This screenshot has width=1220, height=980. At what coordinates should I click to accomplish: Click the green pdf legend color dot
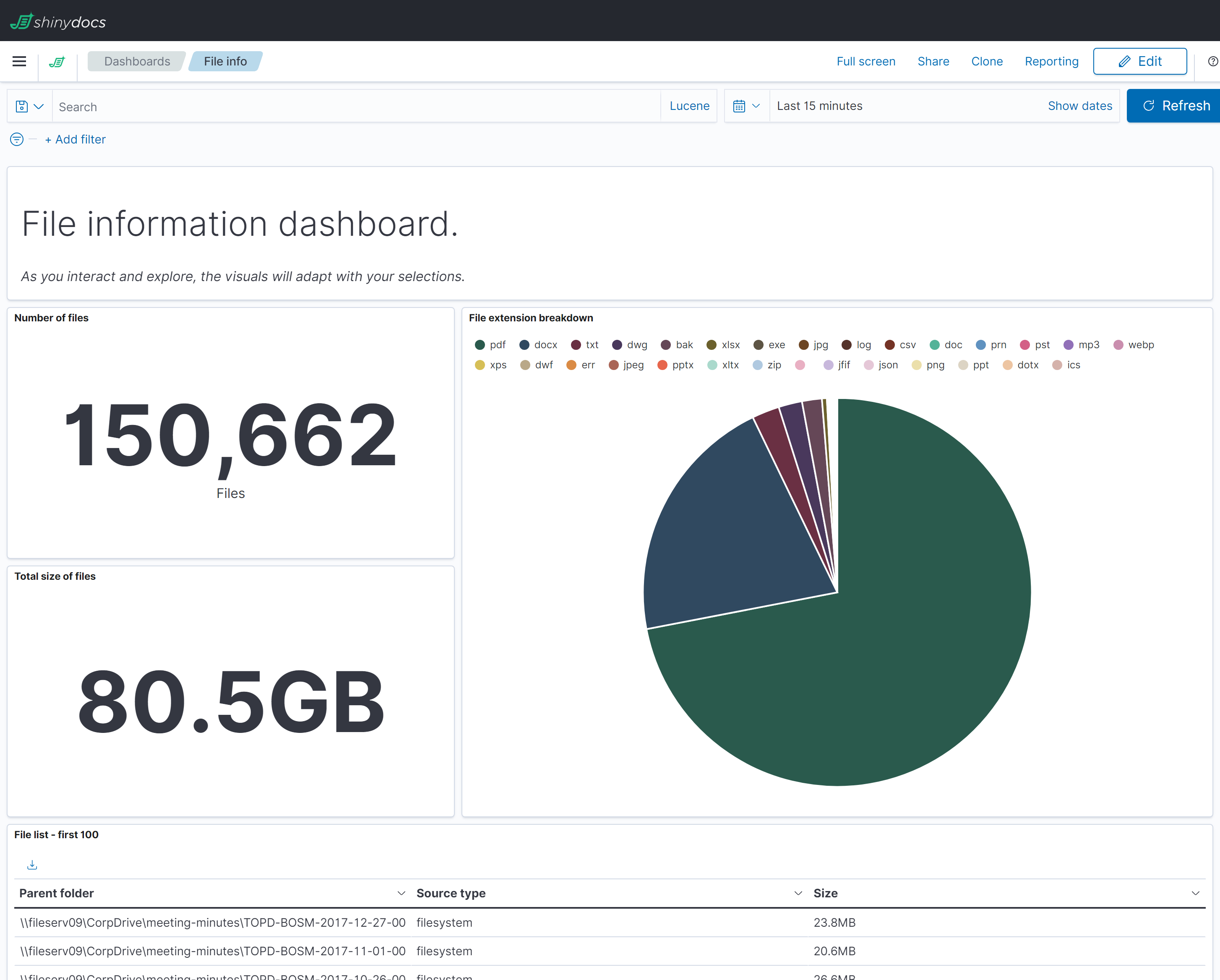pos(480,344)
